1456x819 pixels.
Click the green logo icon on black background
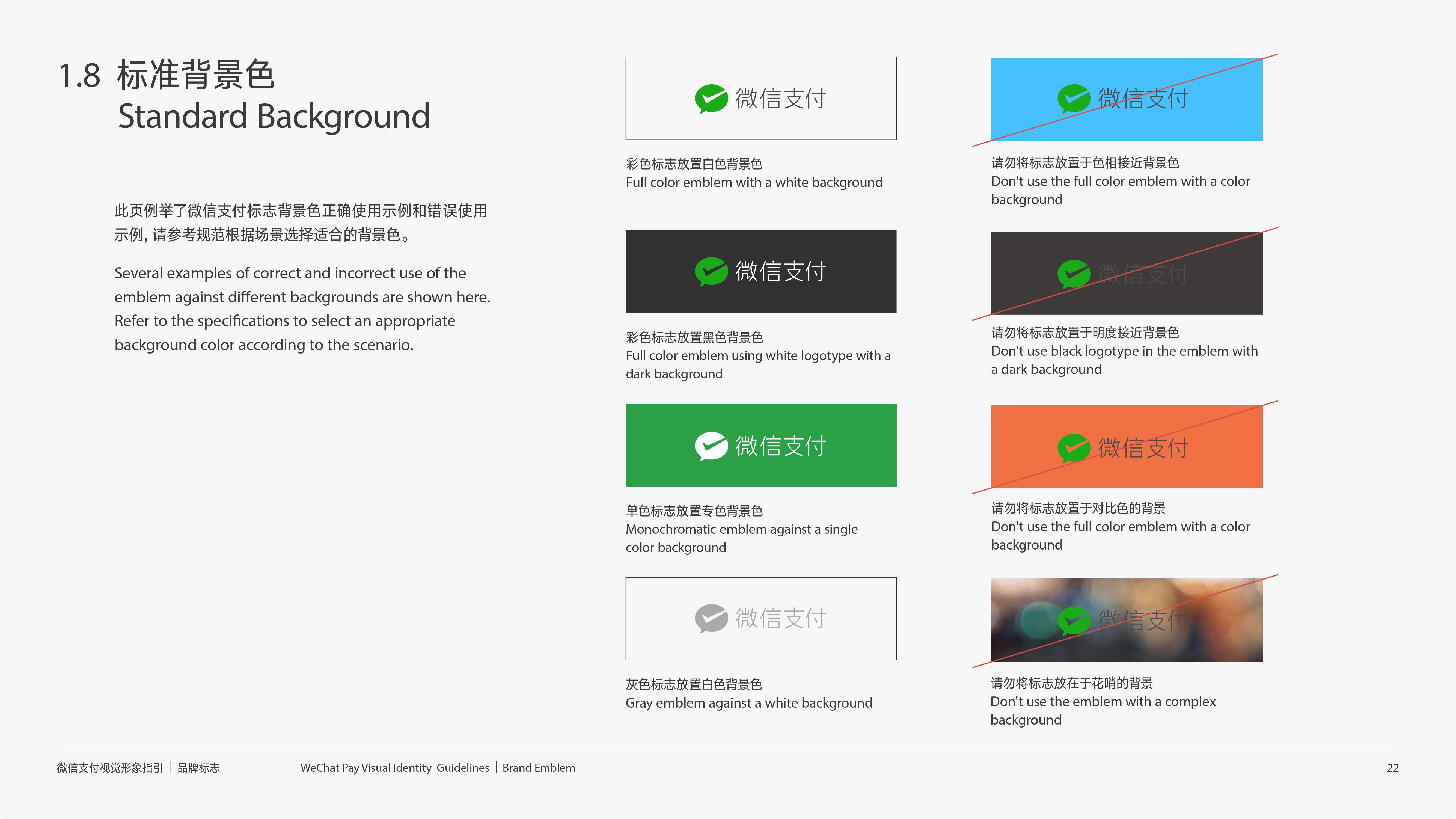point(711,271)
